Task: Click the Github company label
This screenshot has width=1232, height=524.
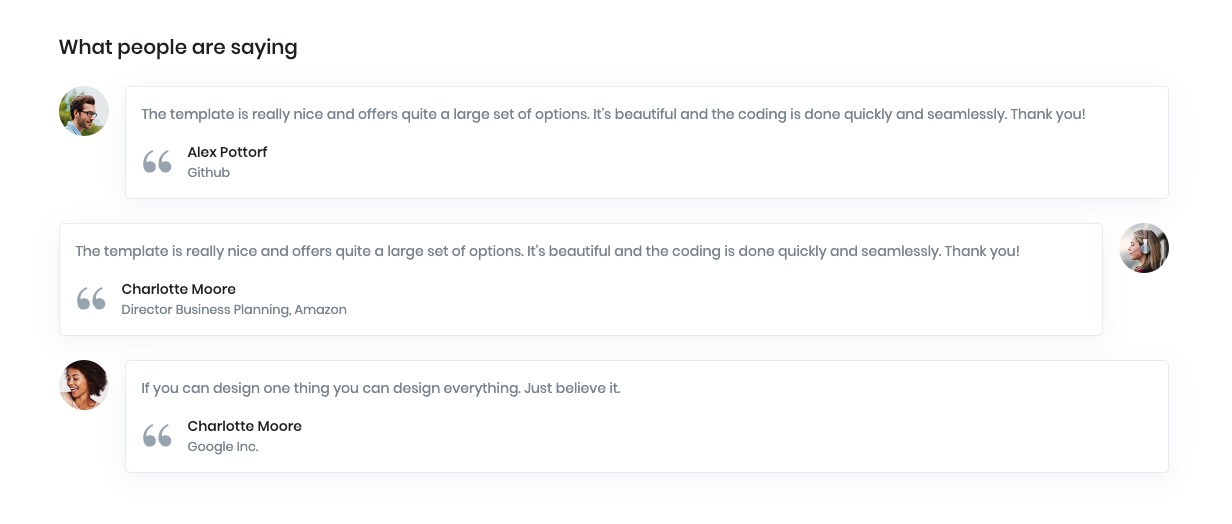Action: pos(209,173)
